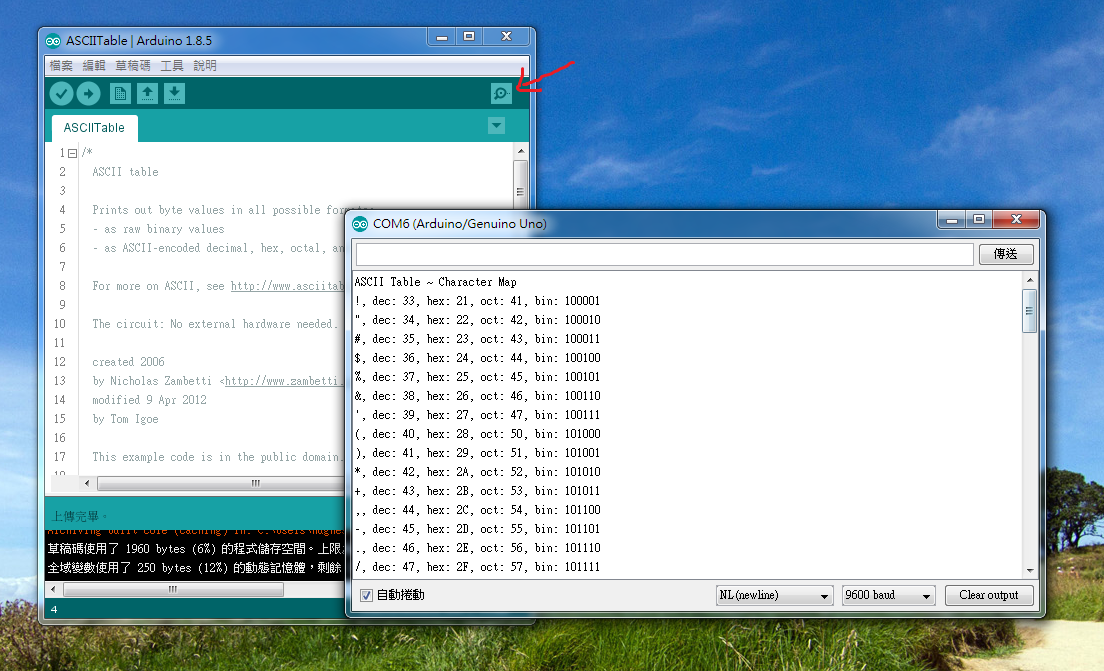Click the output line 'dec: 47, hex: 2F'

pyautogui.click(x=477, y=567)
